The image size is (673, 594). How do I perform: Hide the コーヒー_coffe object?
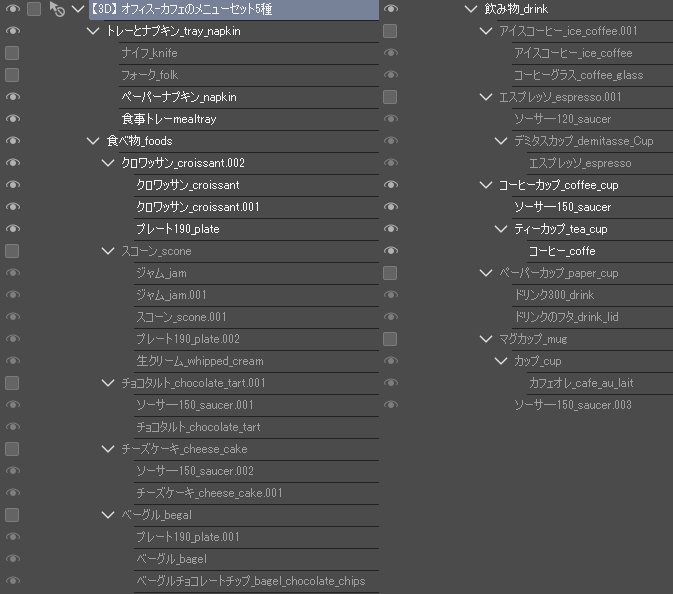(x=391, y=251)
